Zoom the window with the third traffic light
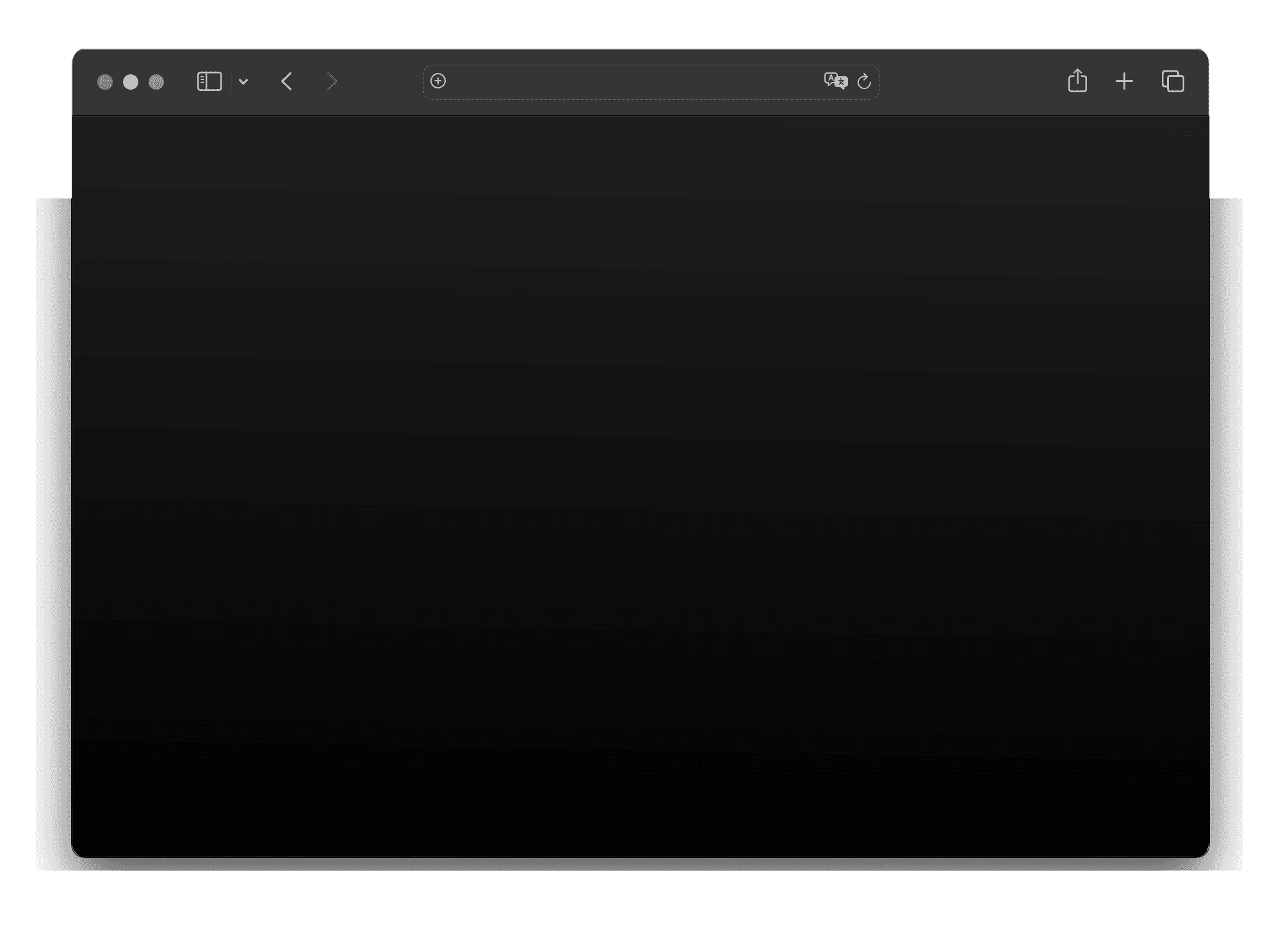This screenshot has width=1281, height=952. coord(156,82)
